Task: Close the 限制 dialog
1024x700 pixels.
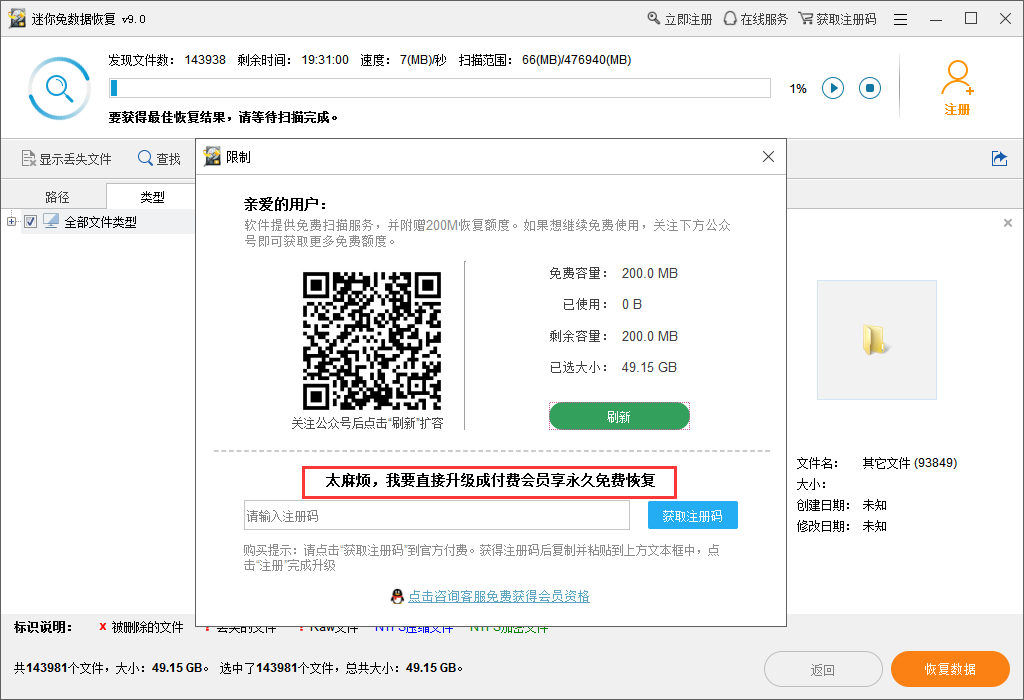Action: point(769,157)
